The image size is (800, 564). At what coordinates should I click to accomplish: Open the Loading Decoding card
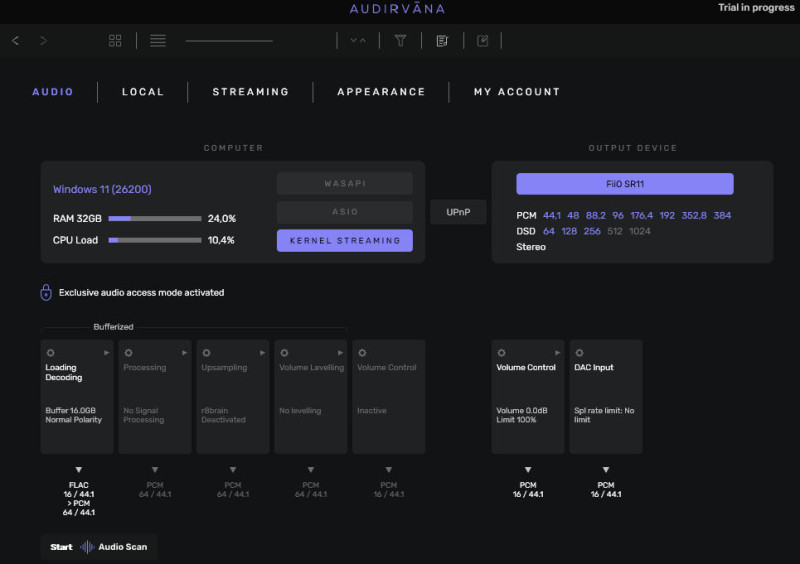click(x=77, y=397)
